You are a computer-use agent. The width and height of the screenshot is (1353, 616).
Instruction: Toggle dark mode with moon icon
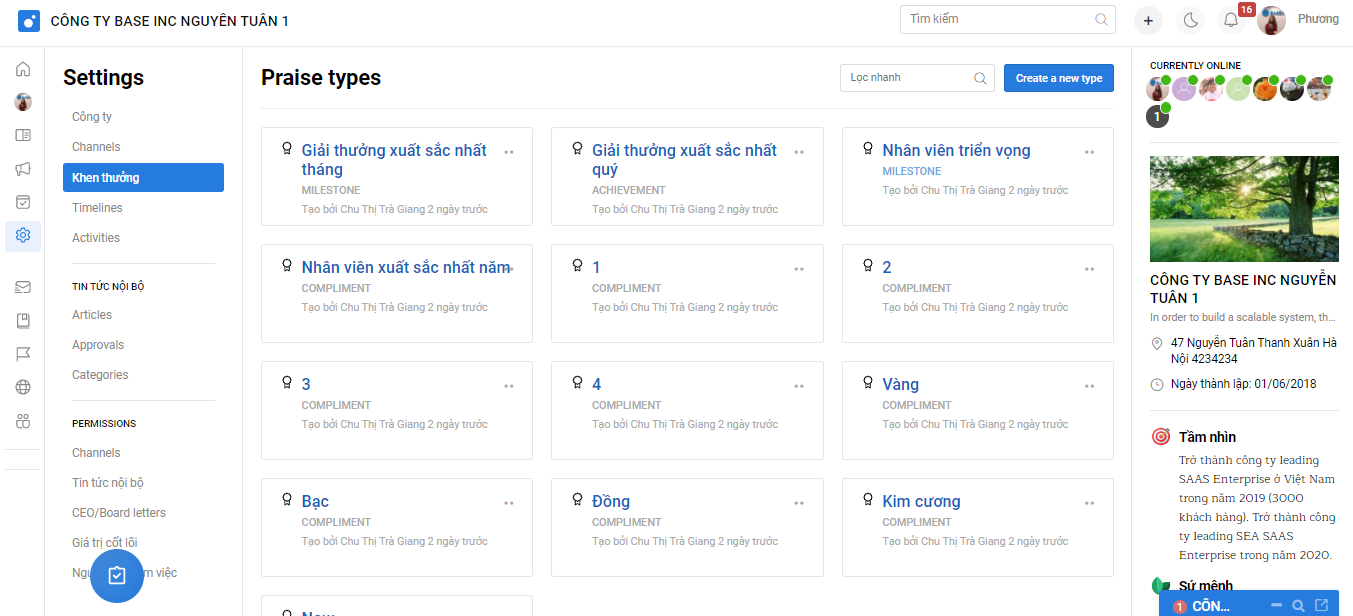[x=1190, y=20]
